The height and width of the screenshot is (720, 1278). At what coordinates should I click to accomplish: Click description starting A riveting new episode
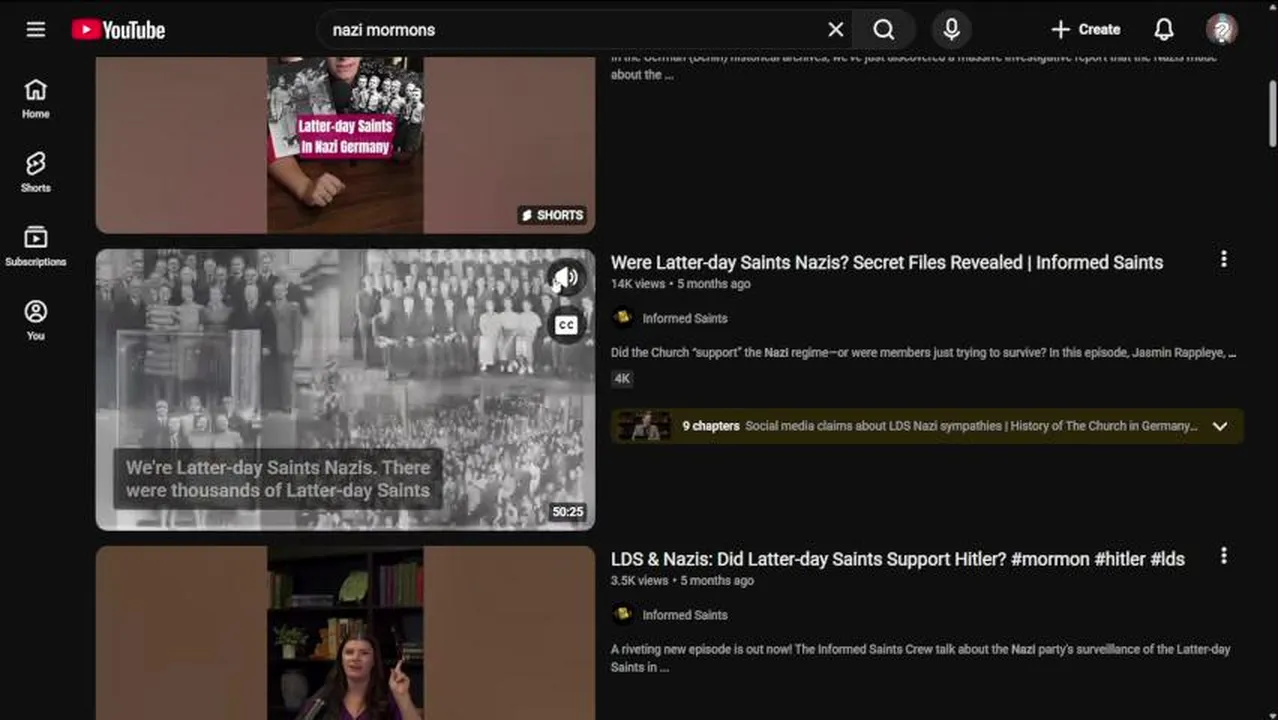coord(920,658)
